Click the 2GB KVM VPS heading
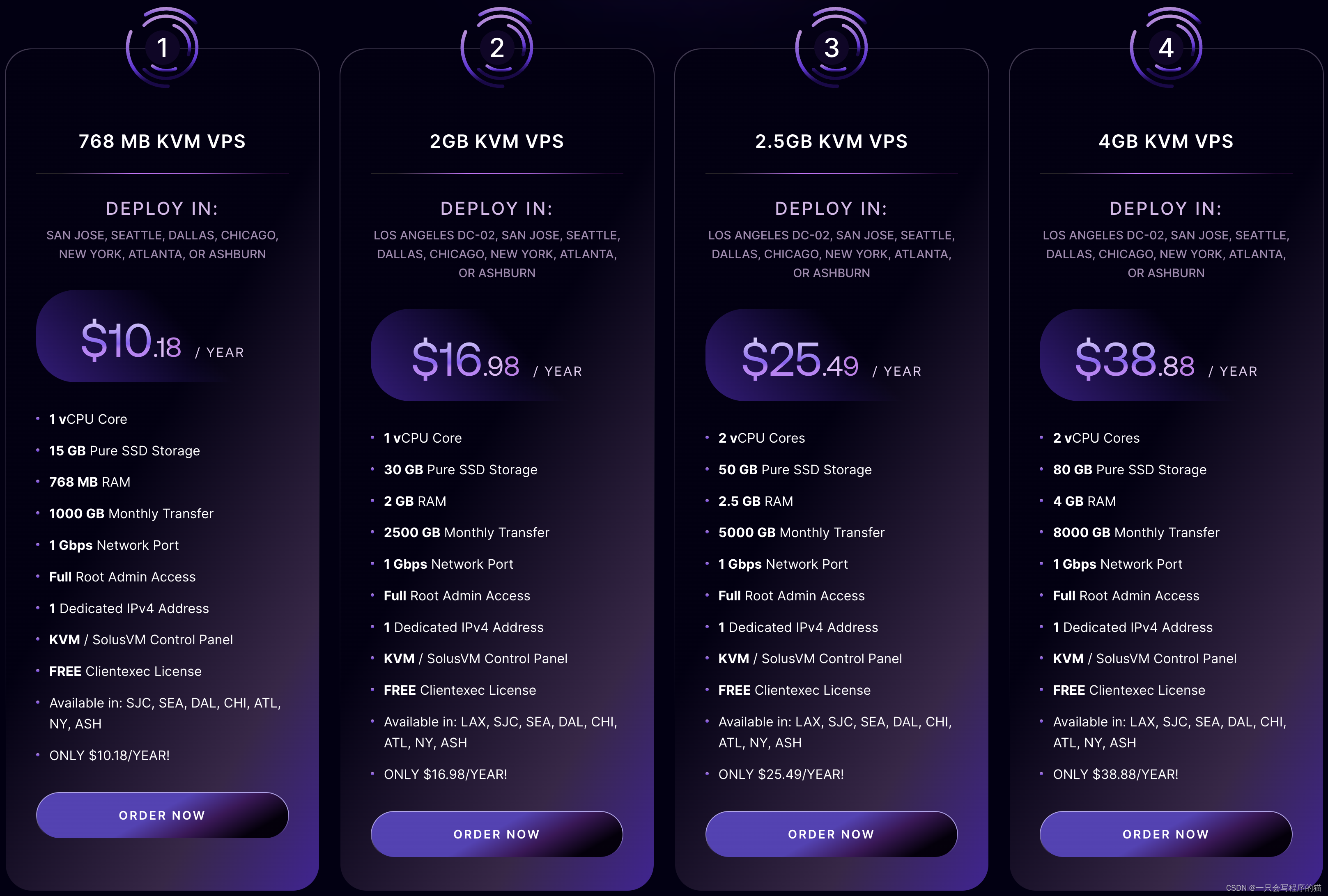1328x896 pixels. [497, 141]
